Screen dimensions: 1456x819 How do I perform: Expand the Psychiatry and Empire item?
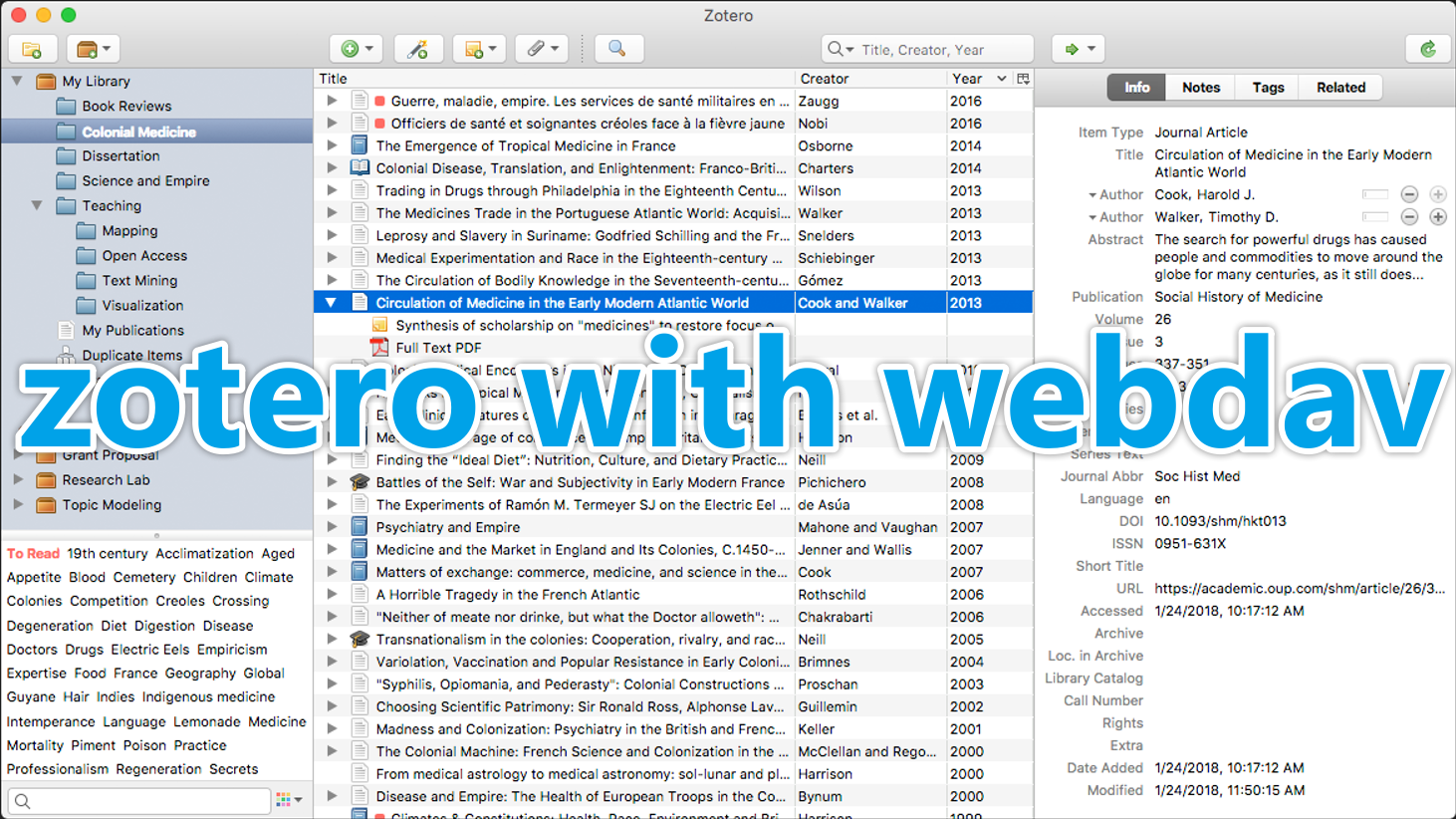(332, 527)
